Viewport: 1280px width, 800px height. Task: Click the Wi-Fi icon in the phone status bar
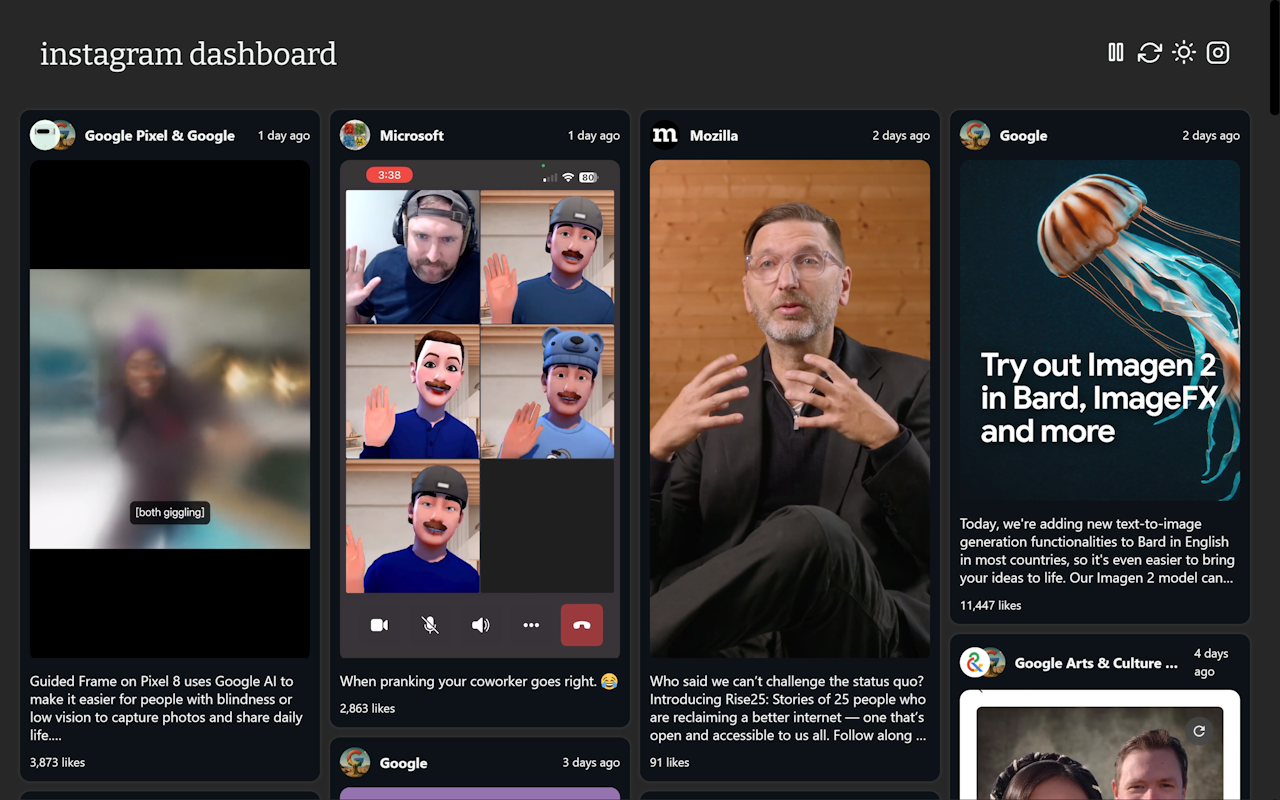point(568,177)
